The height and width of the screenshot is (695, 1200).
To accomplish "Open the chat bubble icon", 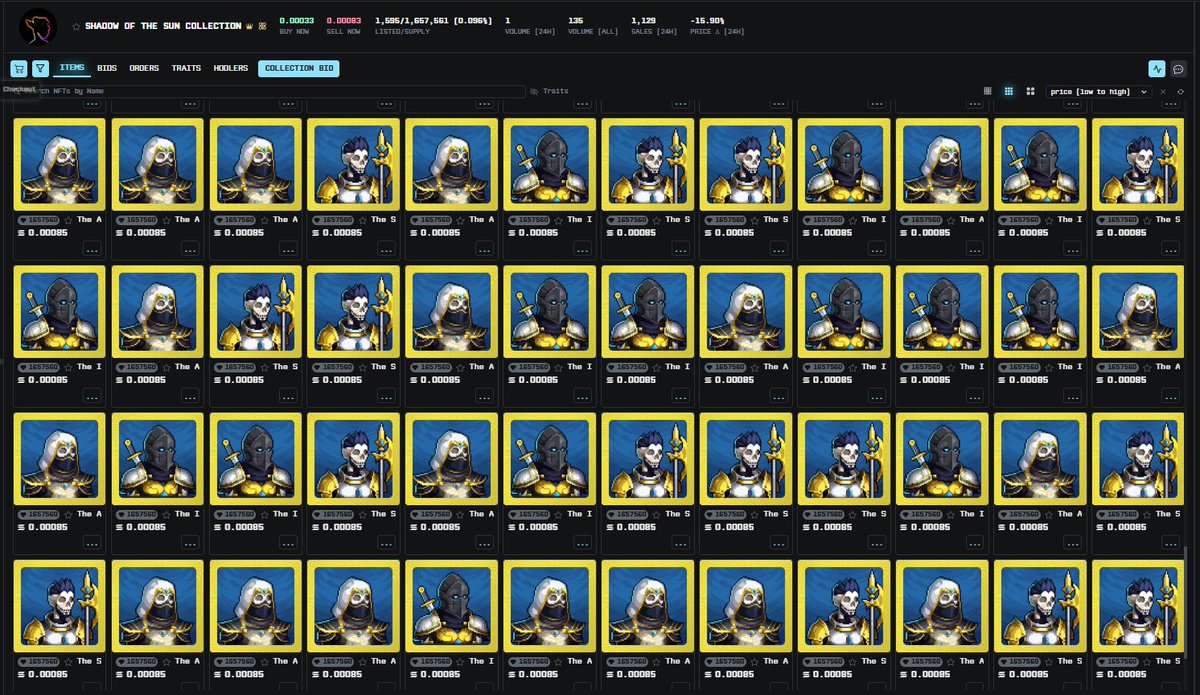I will click(1179, 69).
